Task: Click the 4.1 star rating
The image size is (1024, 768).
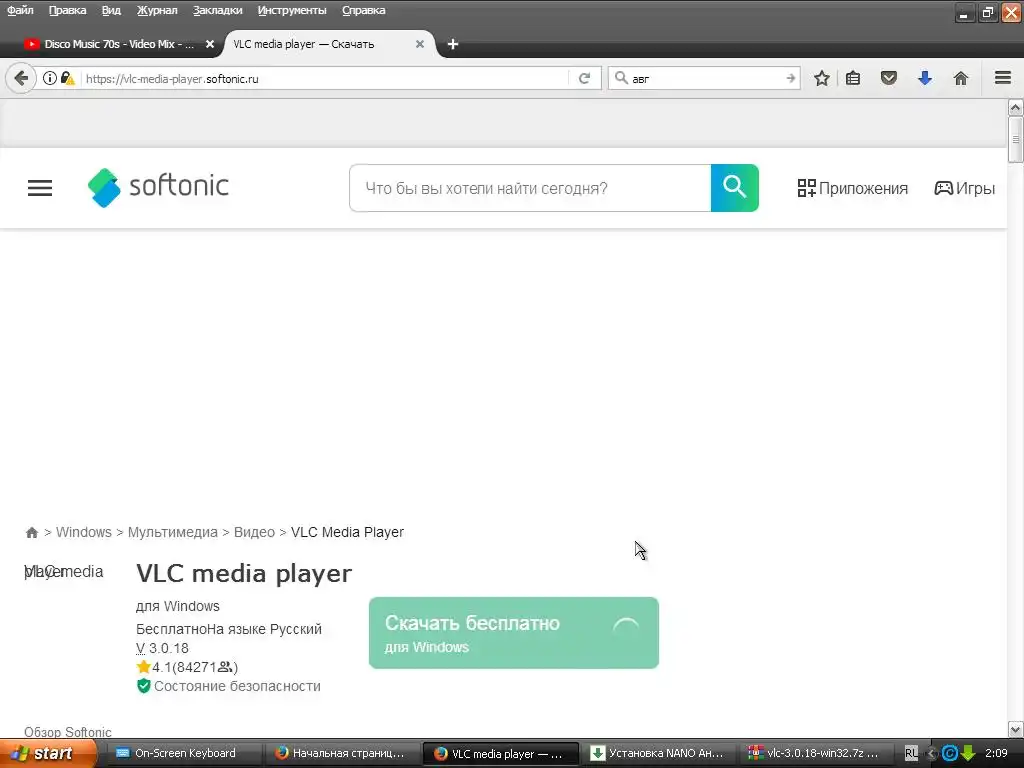Action: [x=187, y=667]
